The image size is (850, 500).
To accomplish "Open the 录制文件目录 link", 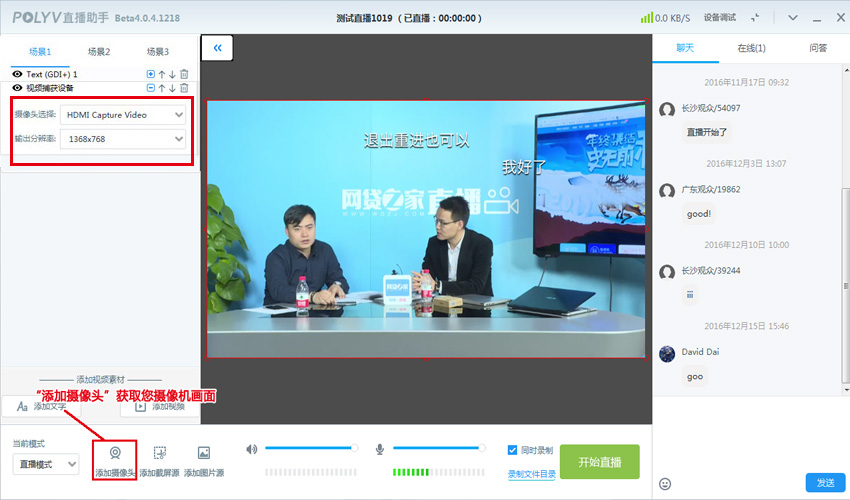I will [531, 474].
